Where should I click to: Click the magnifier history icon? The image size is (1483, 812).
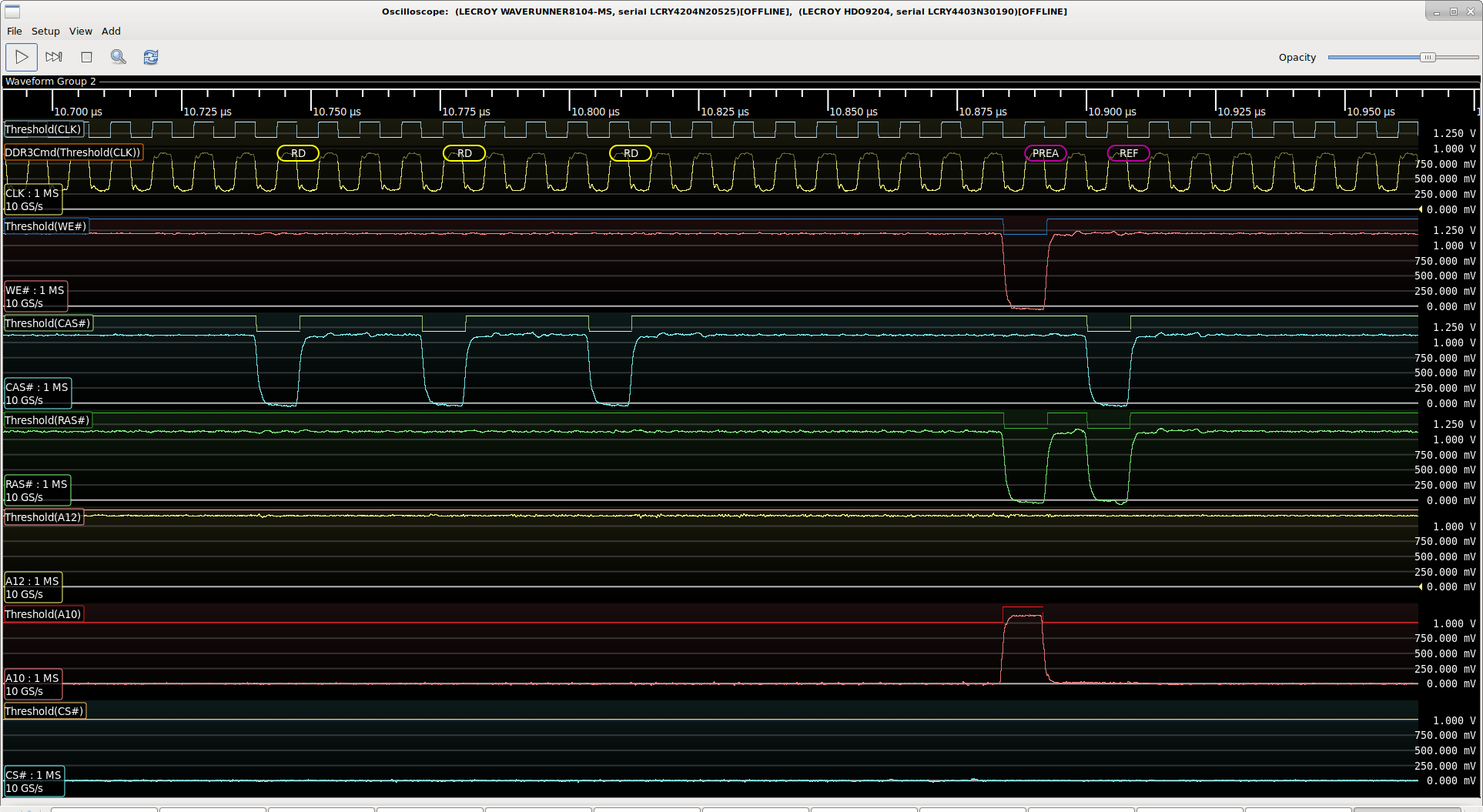click(119, 57)
